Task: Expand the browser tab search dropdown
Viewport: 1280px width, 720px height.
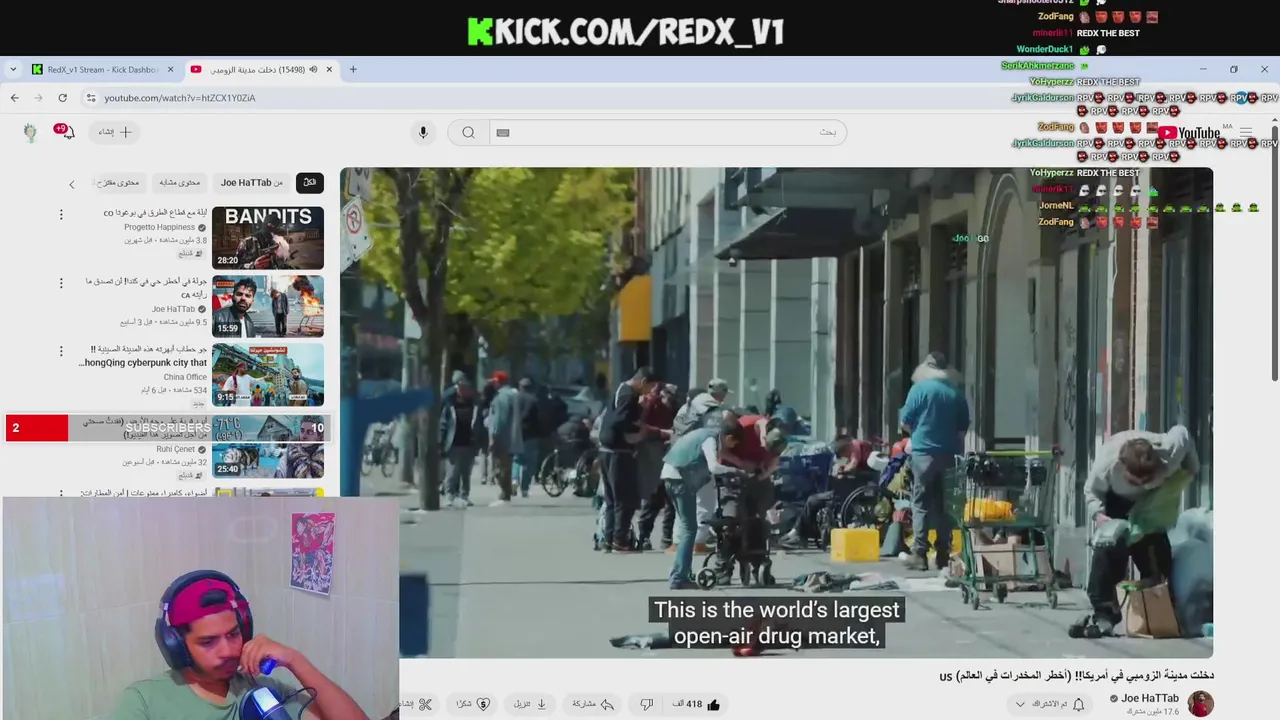Action: (13, 69)
